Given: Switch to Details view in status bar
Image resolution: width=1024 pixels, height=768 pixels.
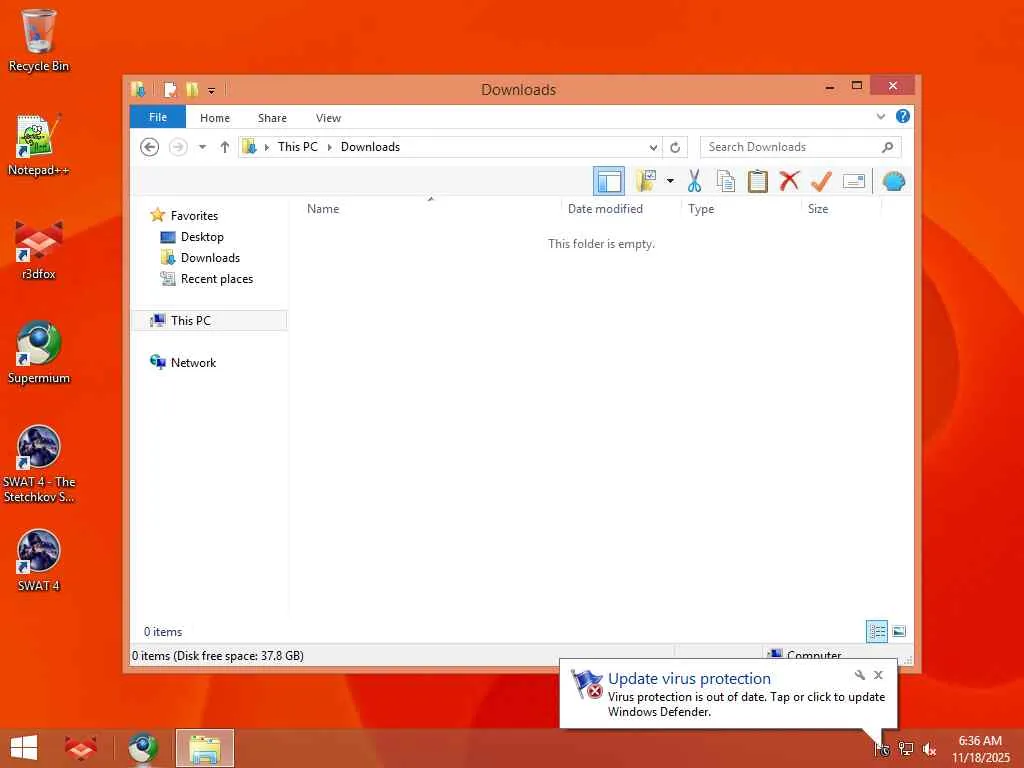Looking at the screenshot, I should (x=876, y=632).
